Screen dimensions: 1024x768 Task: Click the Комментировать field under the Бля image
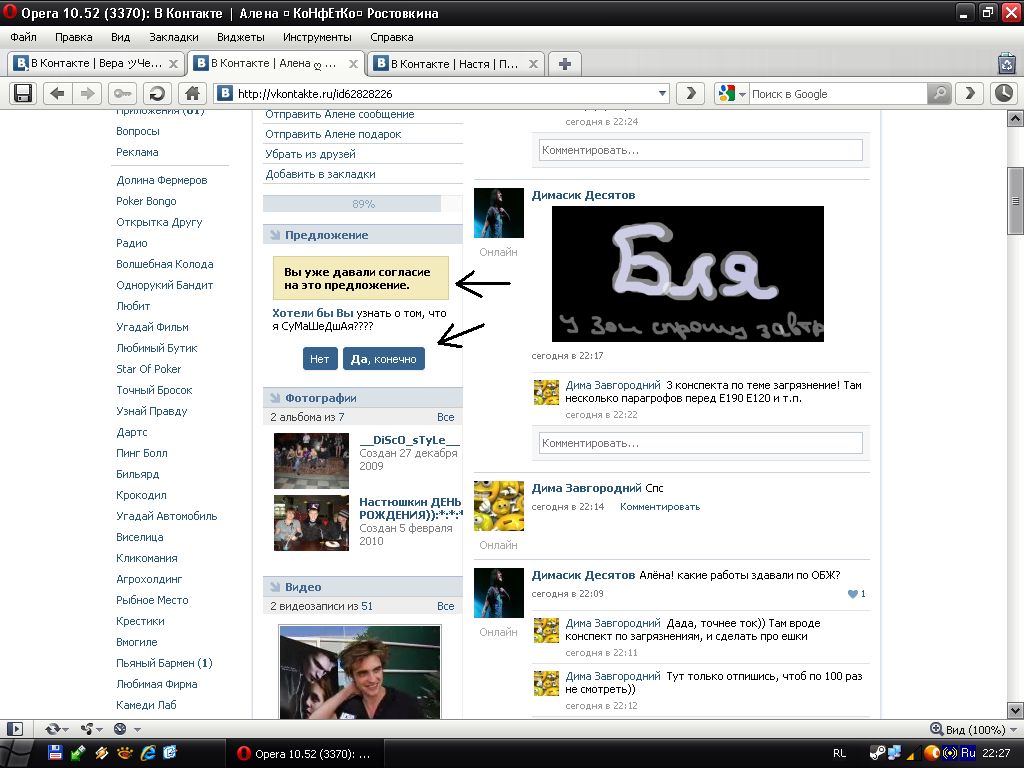pos(700,442)
